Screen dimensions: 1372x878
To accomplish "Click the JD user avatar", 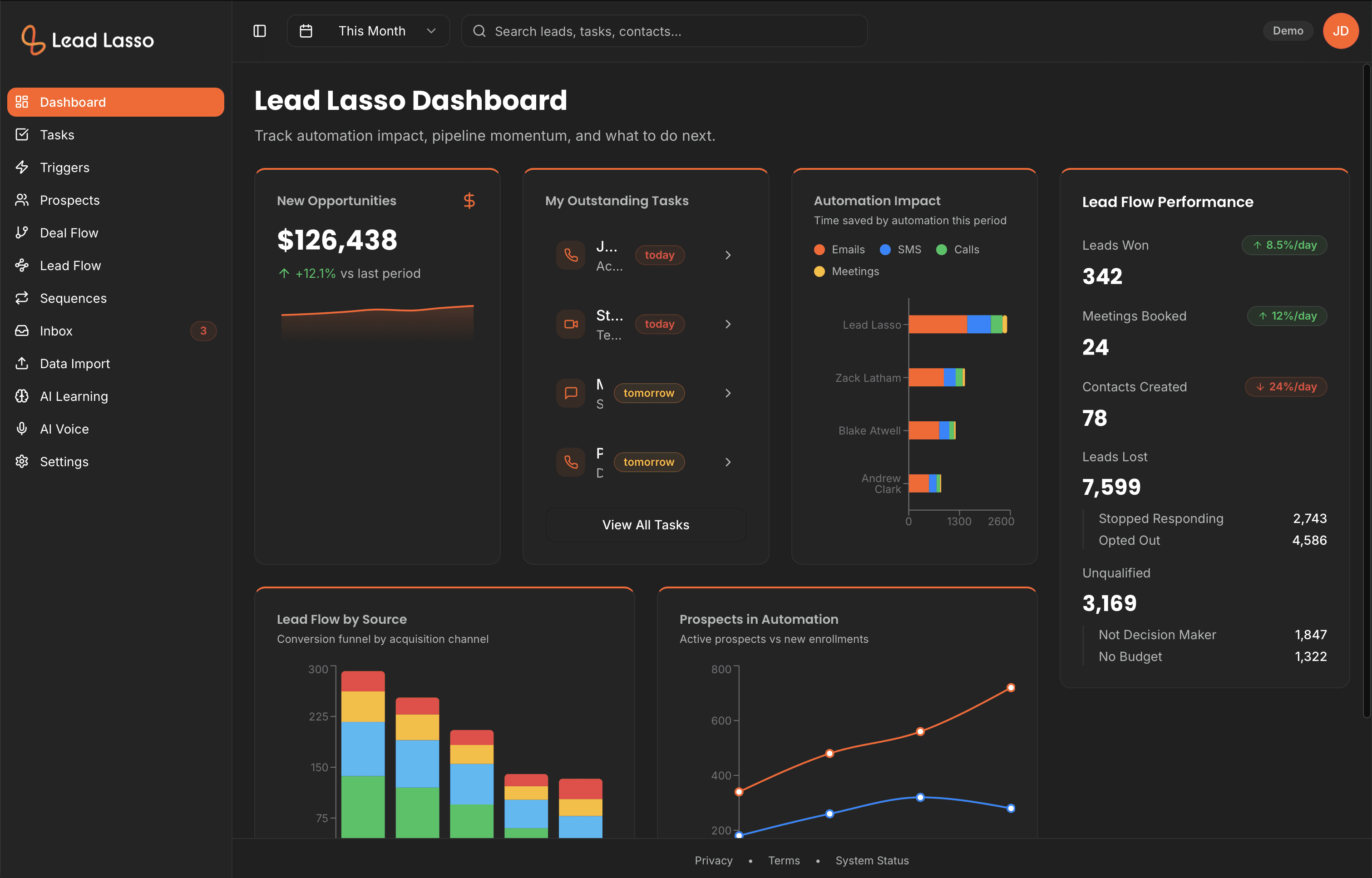I will [1340, 31].
